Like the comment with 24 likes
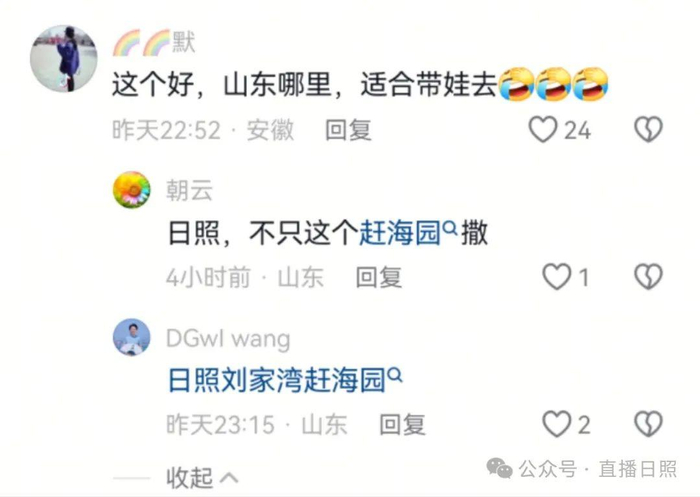The image size is (700, 497). point(542,129)
